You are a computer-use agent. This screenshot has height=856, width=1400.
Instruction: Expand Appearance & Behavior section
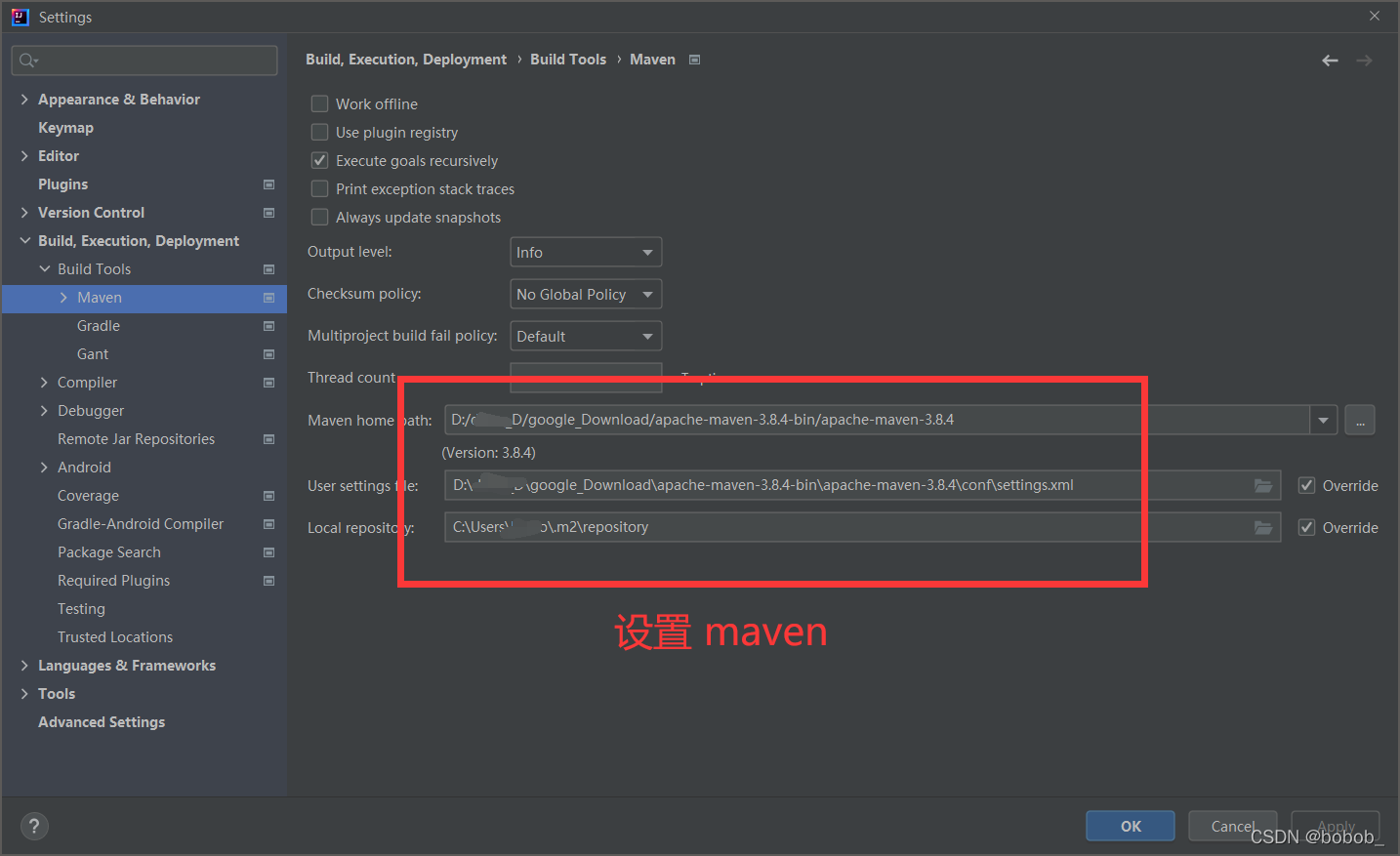tap(24, 100)
